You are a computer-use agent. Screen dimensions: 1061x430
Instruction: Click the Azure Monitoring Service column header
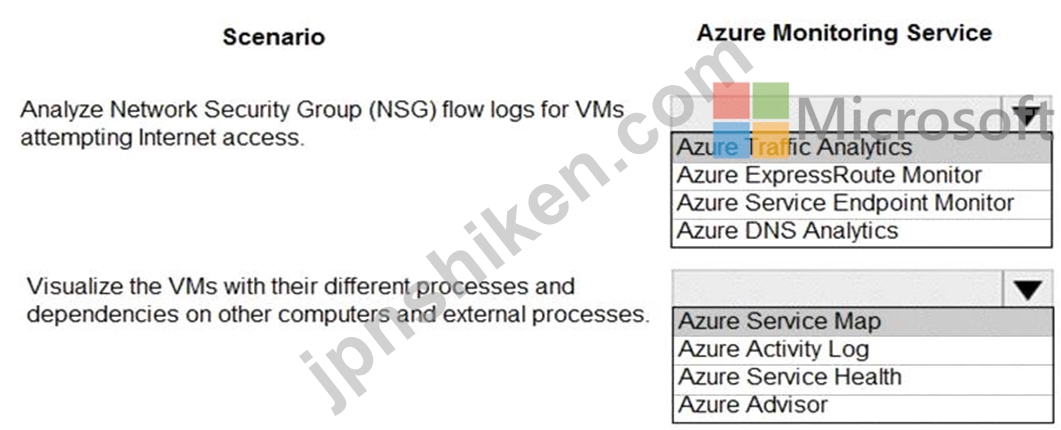click(844, 33)
